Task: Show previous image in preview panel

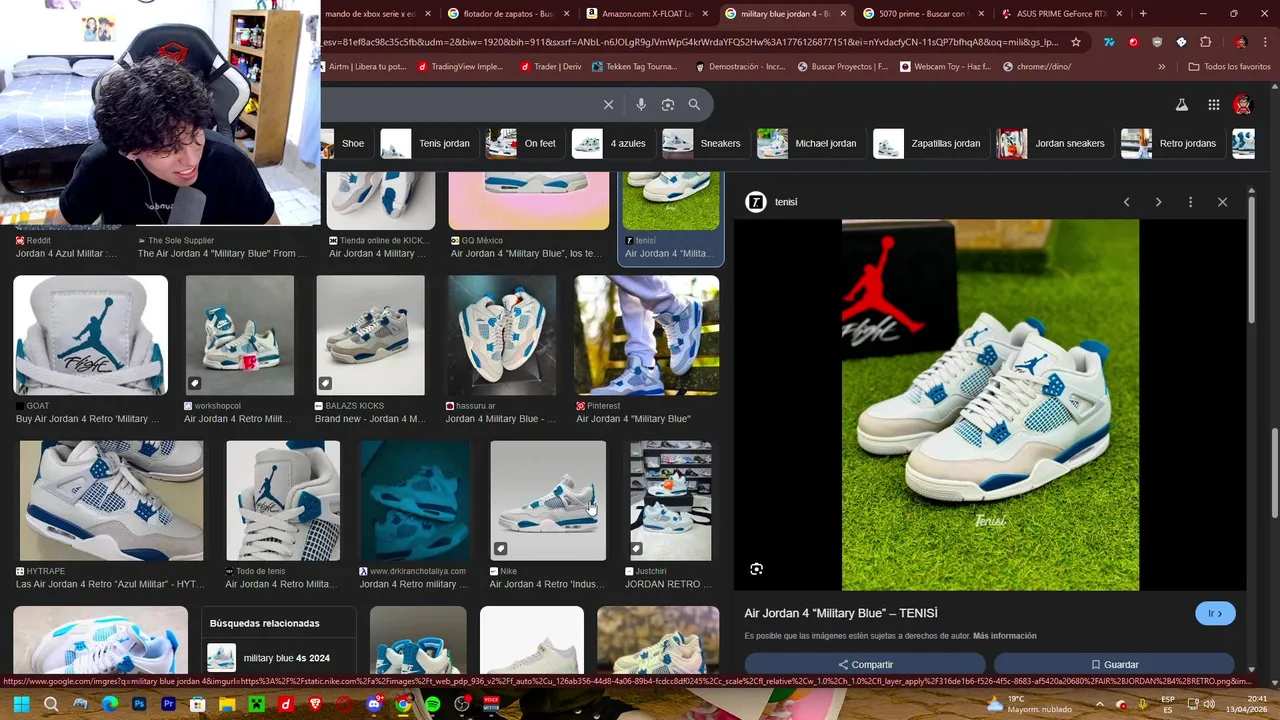Action: (1126, 202)
